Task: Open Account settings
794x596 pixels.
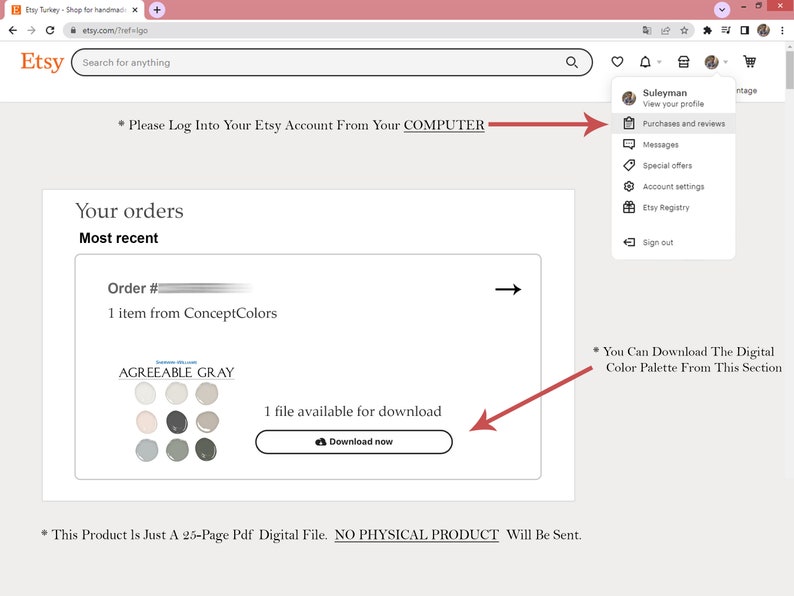Action: tap(673, 186)
